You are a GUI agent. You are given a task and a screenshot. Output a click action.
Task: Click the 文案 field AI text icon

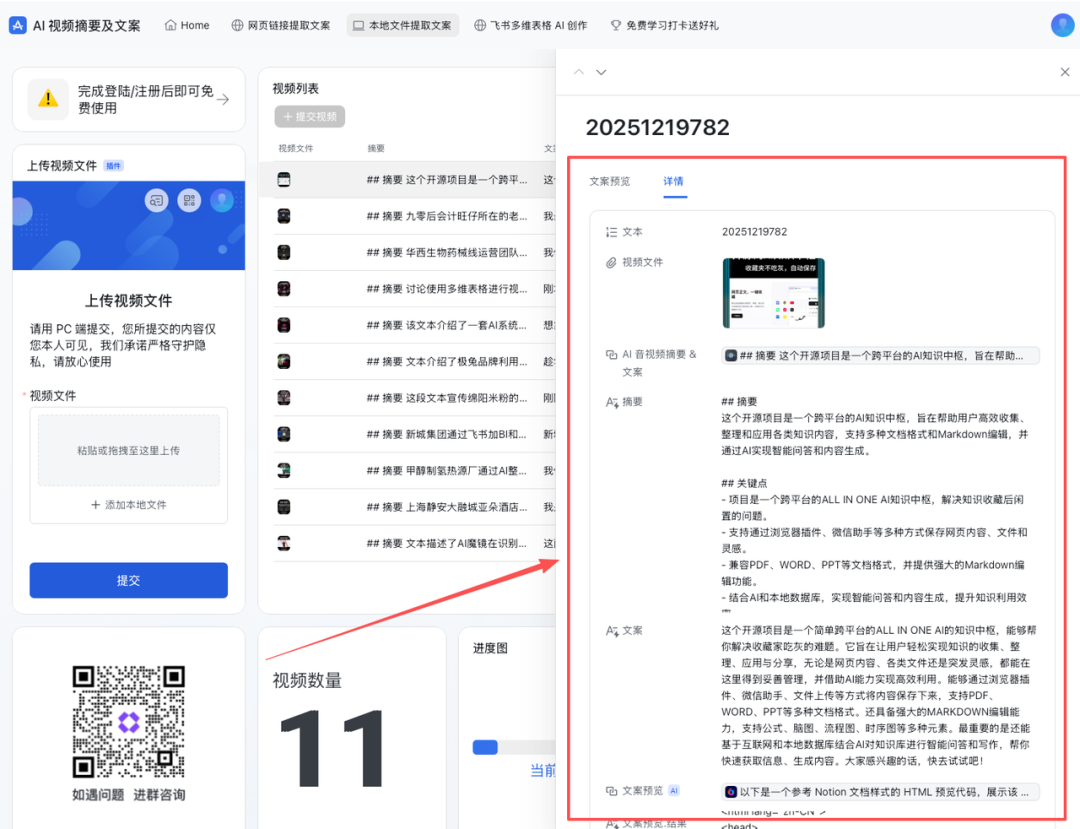(612, 631)
